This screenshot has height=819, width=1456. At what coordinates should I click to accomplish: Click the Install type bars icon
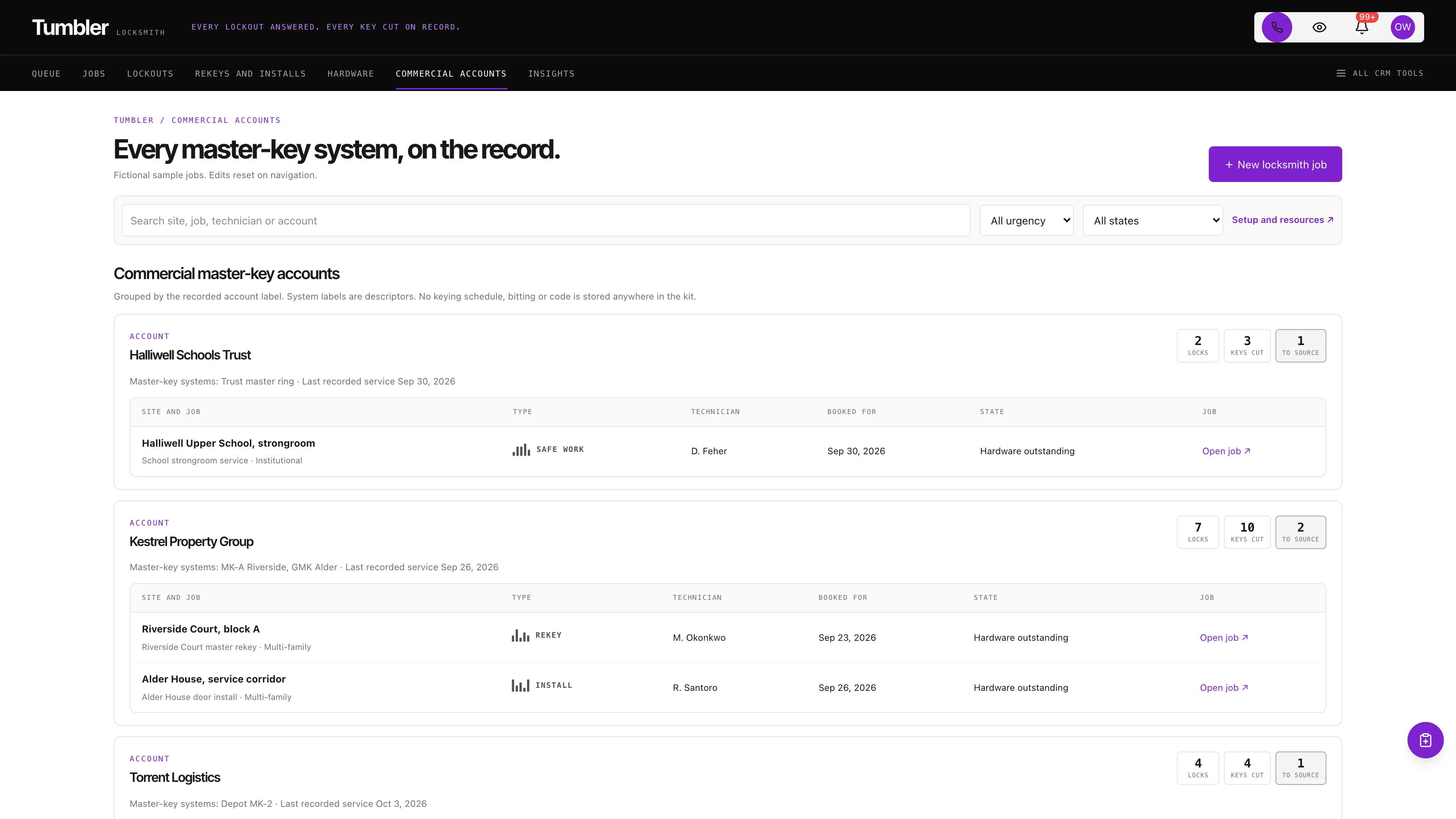point(521,686)
